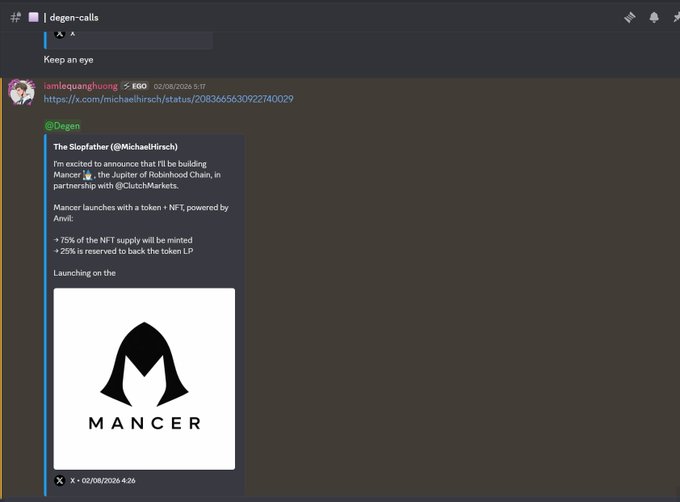The width and height of the screenshot is (680, 502).
Task: Click the message timestamp 02/08/2026 5:17
Action: click(x=180, y=86)
